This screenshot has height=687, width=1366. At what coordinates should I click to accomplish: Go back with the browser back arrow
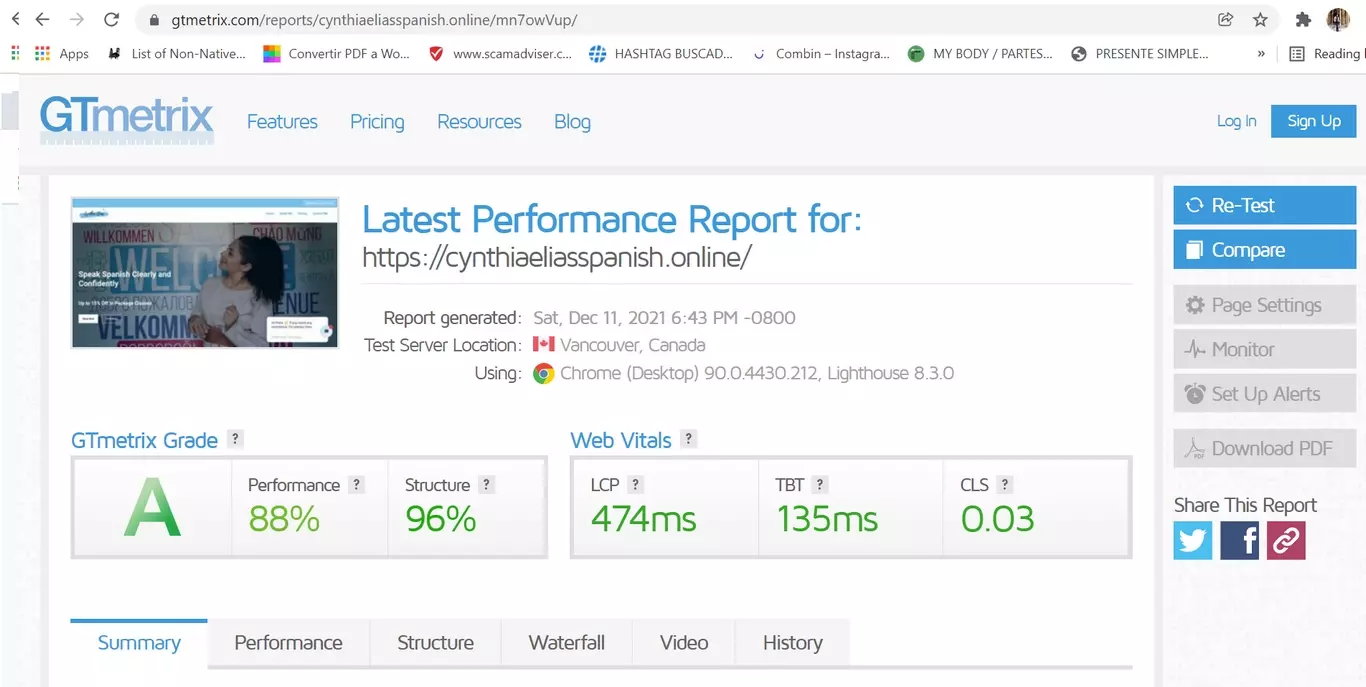click(42, 19)
